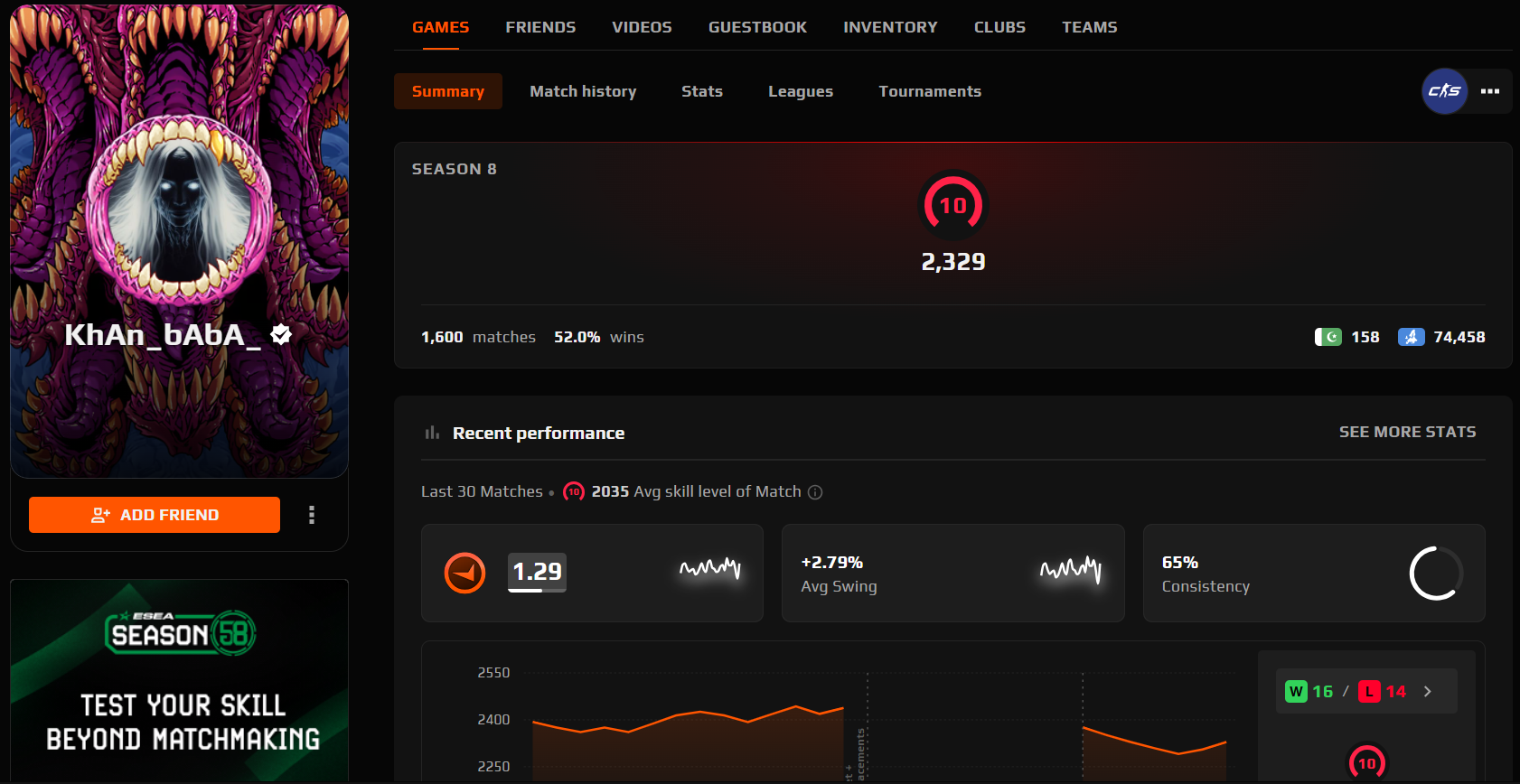Image resolution: width=1520 pixels, height=784 pixels.
Task: Click the Avg Swing sparkline graph
Action: 1071,569
